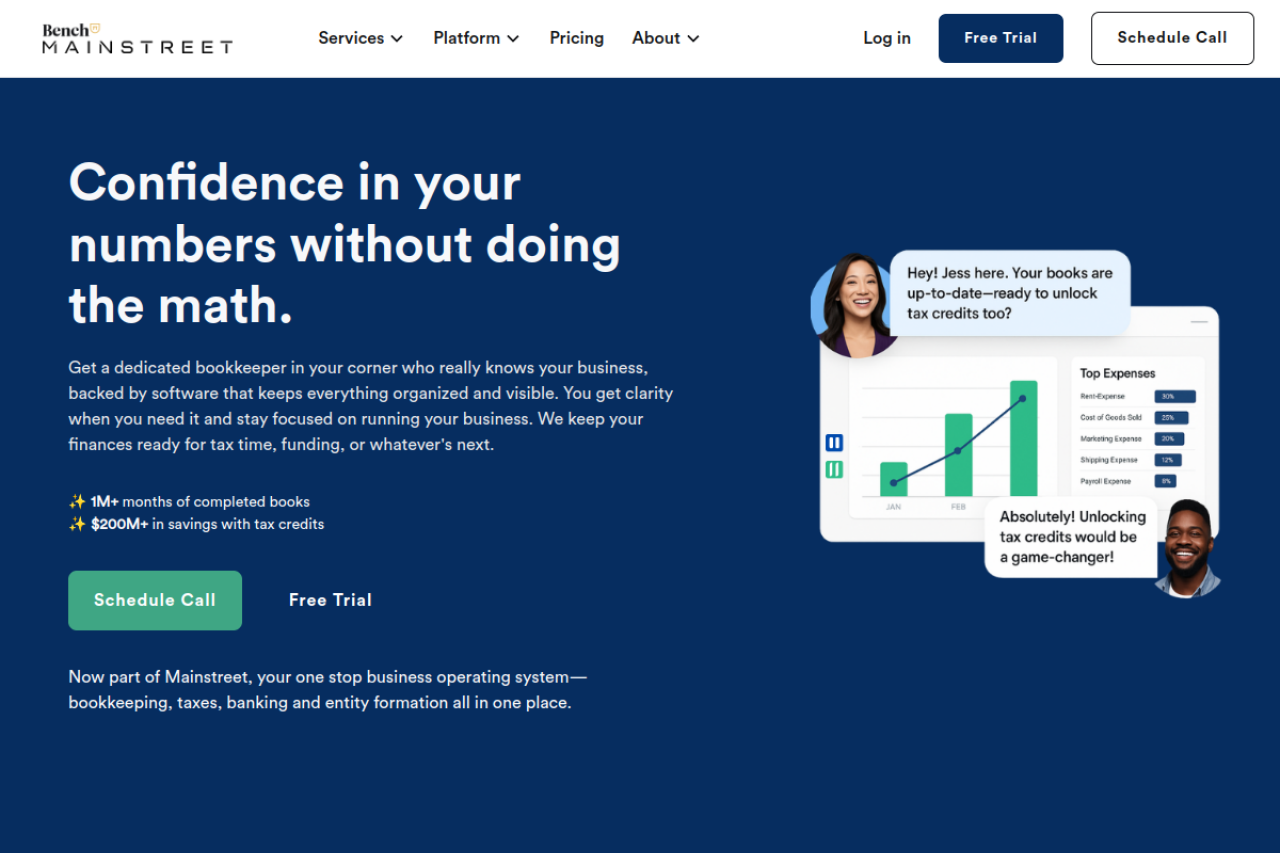This screenshot has height=853, width=1280.
Task: Click the 12% Shipping Expense bar
Action: point(1168,460)
